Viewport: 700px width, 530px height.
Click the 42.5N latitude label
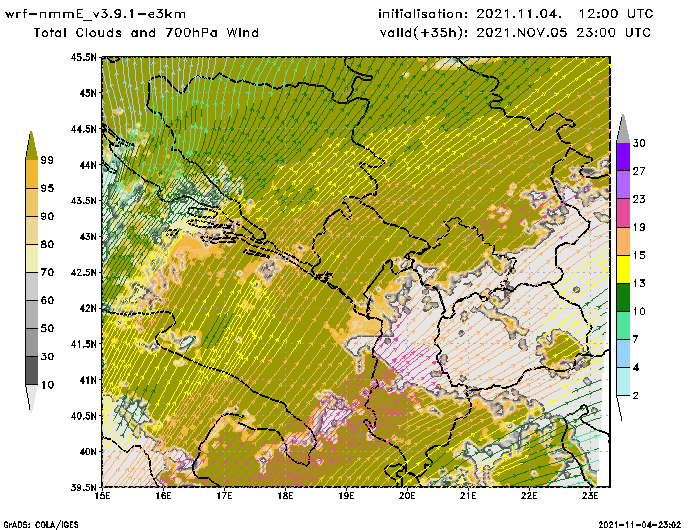pyautogui.click(x=83, y=272)
